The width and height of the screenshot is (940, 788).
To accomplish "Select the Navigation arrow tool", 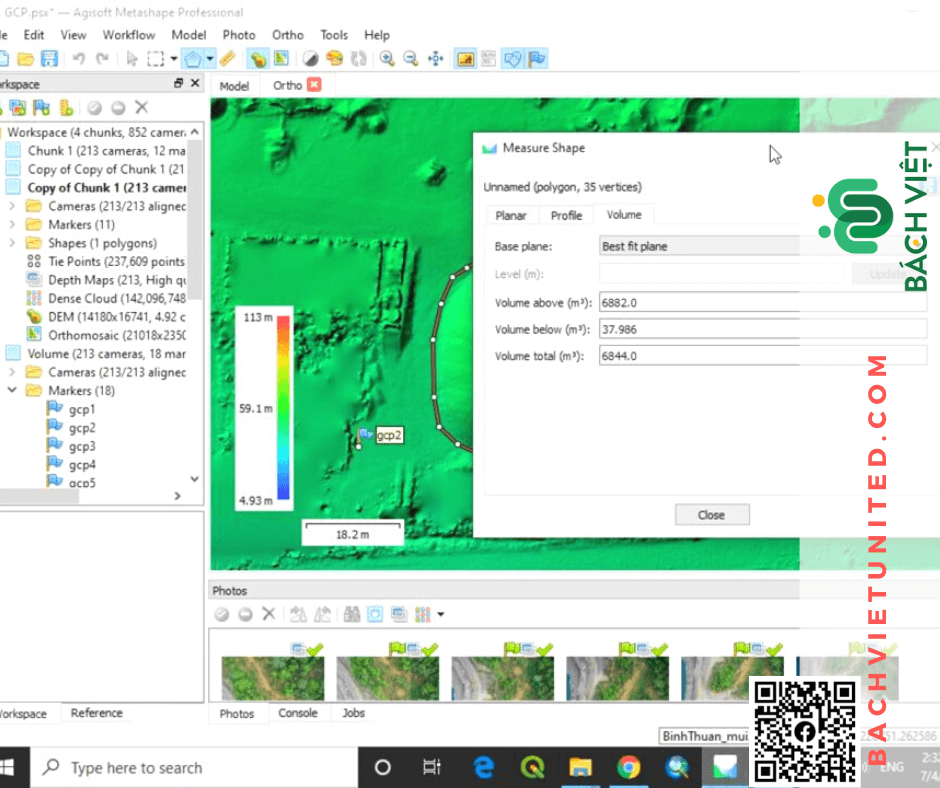I will point(132,59).
